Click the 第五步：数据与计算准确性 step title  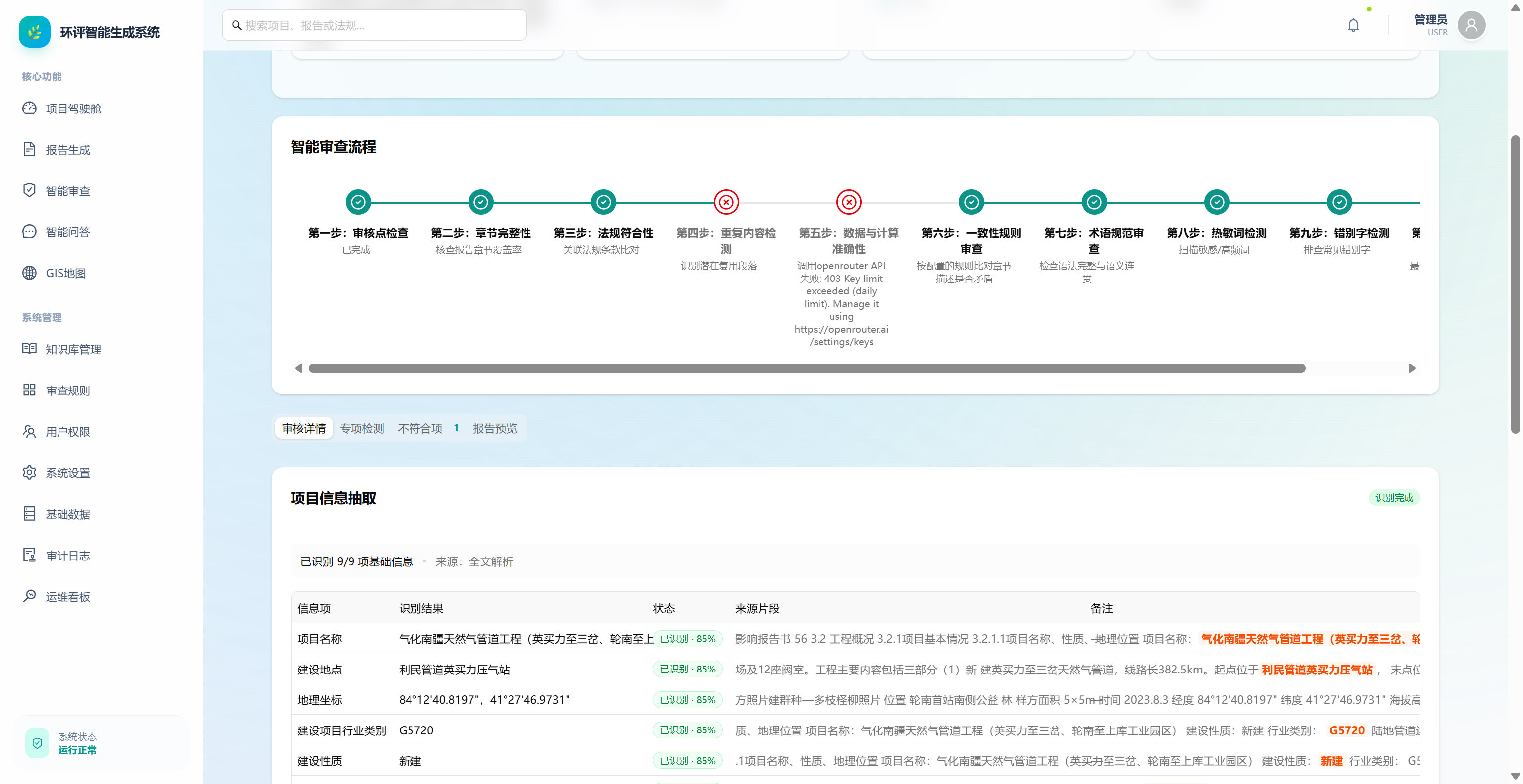(x=848, y=241)
